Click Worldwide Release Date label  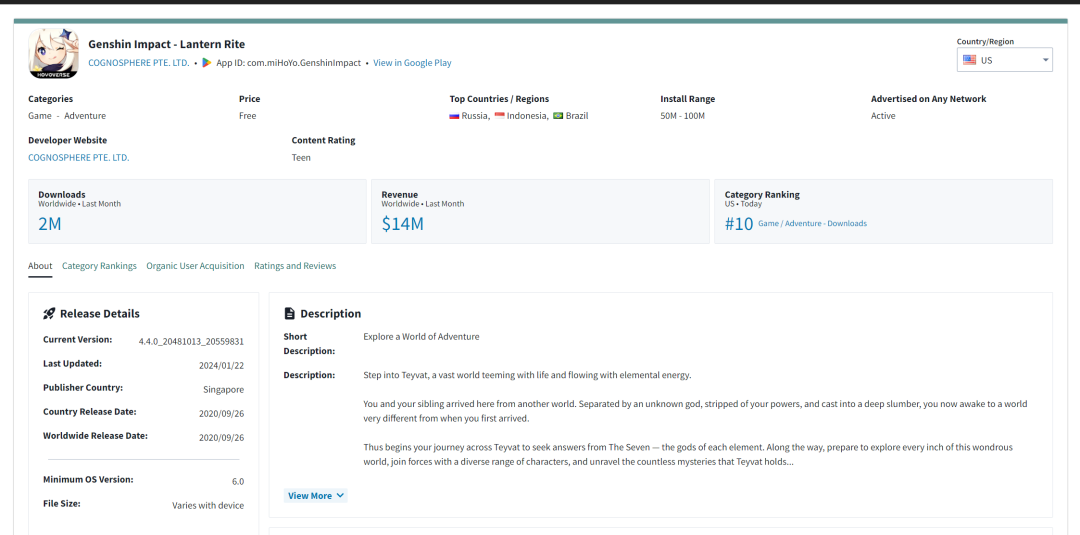coord(95,436)
